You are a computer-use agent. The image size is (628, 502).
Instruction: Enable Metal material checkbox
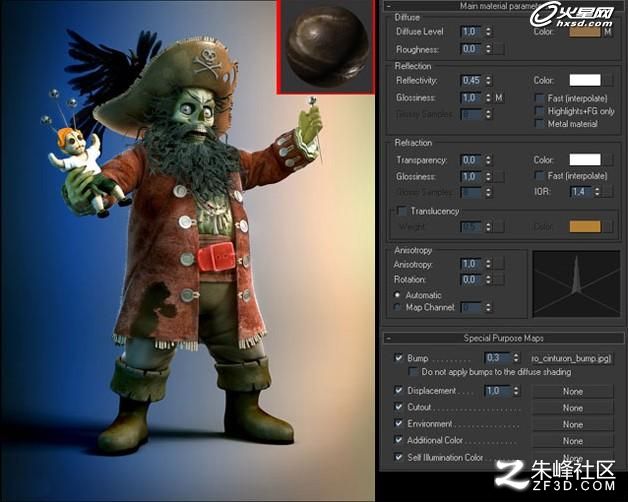pos(540,124)
